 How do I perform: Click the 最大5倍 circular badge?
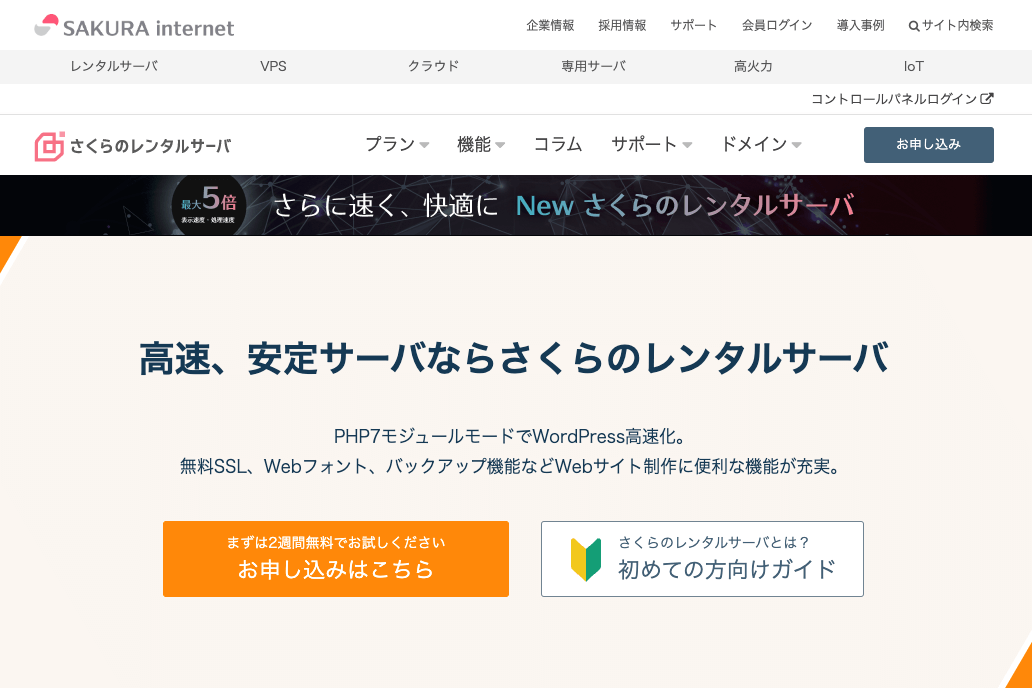[x=208, y=205]
